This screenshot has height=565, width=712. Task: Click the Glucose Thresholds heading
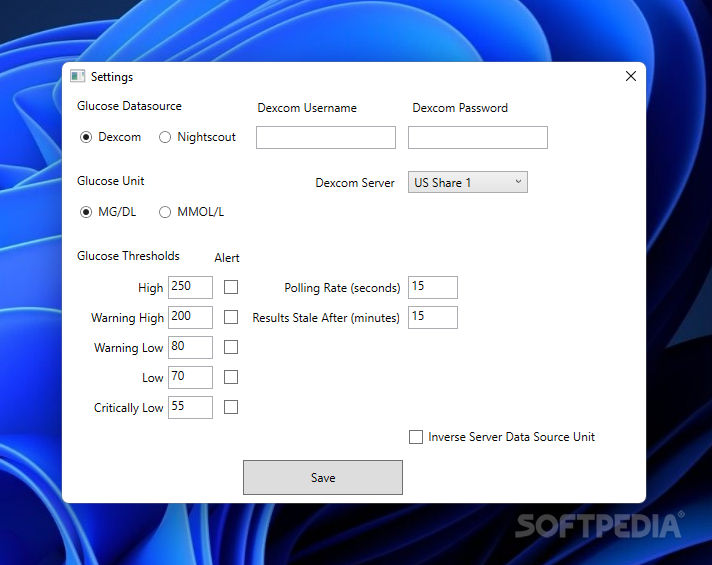128,256
